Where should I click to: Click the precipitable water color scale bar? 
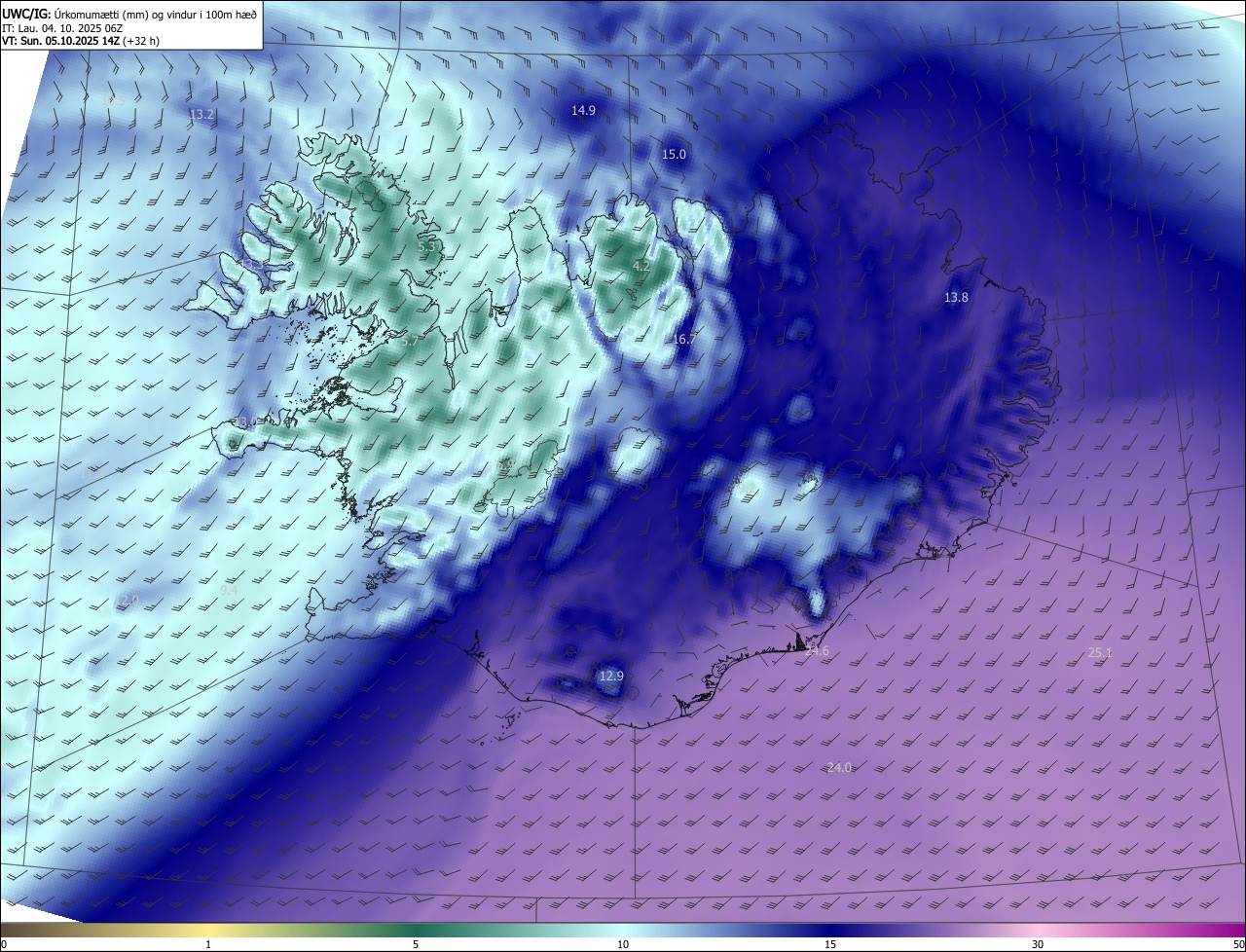click(623, 931)
